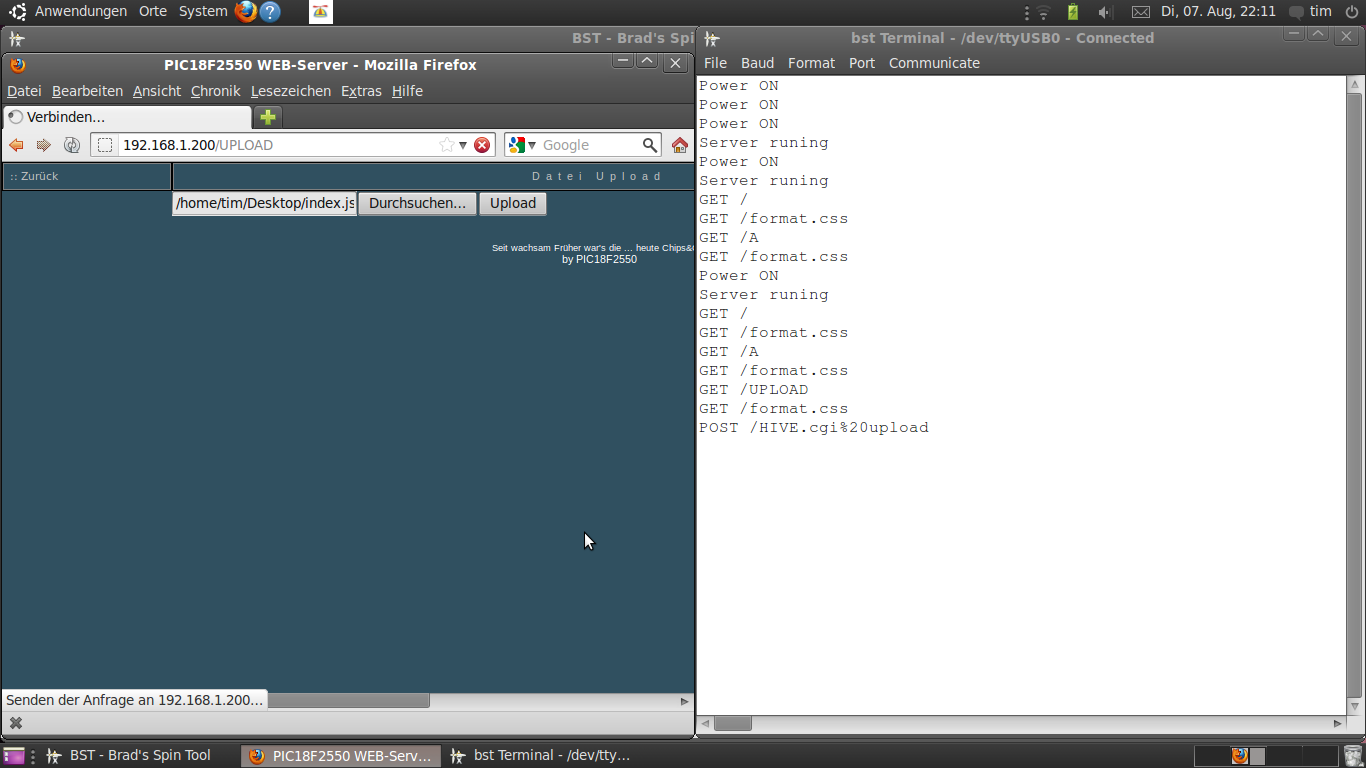Screen dimensions: 1366x768
Task: Open the help icon in top panel
Action: click(270, 12)
